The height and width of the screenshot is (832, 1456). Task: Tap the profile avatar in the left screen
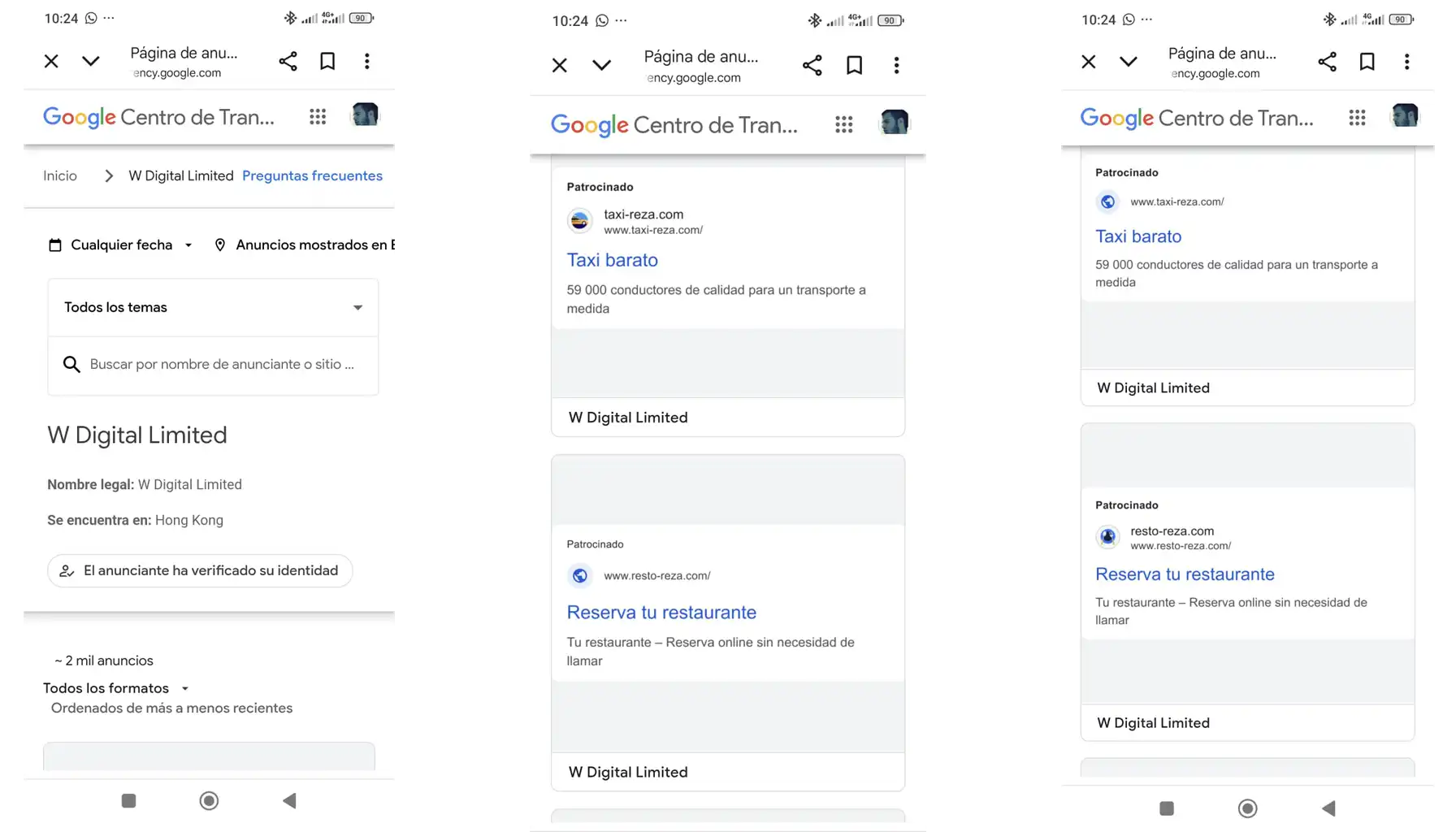365,115
